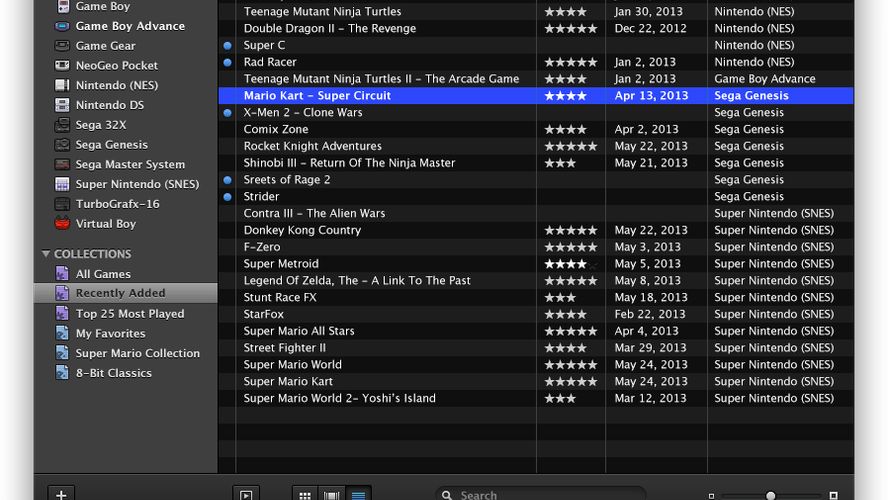
Task: Enable list view mode
Action: click(x=358, y=494)
